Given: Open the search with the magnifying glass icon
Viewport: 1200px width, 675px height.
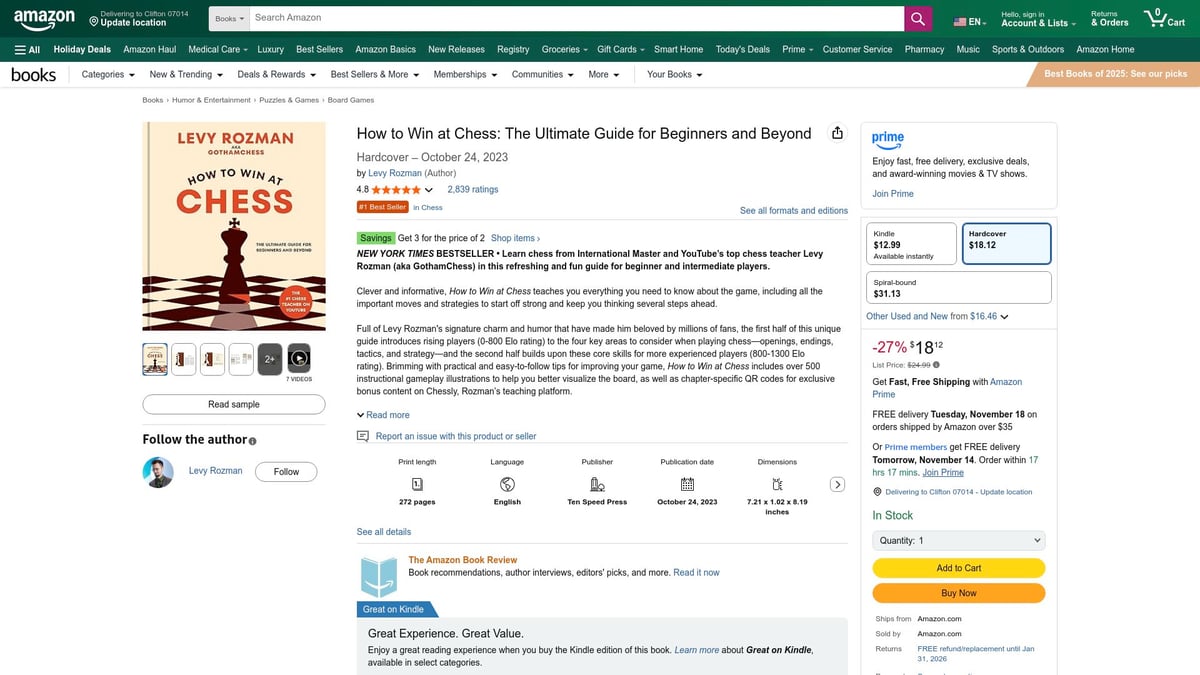Looking at the screenshot, I should click(917, 17).
